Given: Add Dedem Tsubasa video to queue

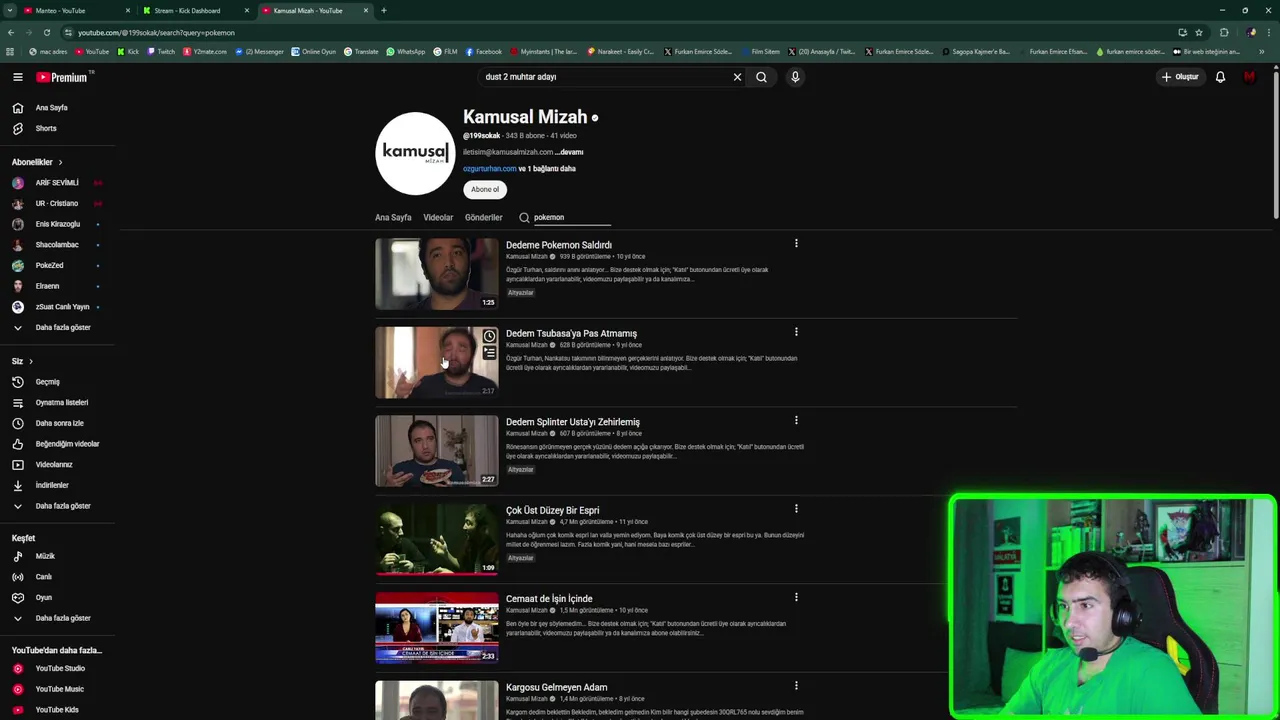Looking at the screenshot, I should click(489, 353).
